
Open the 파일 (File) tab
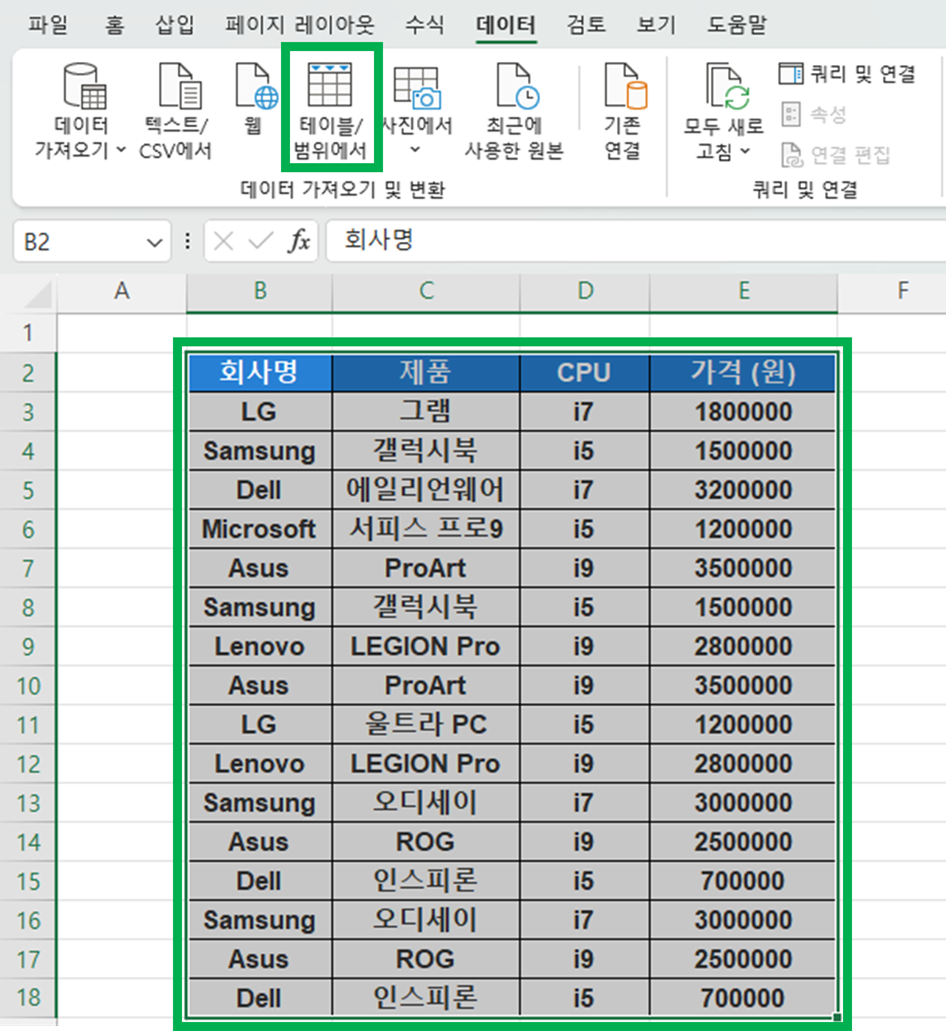[x=48, y=25]
